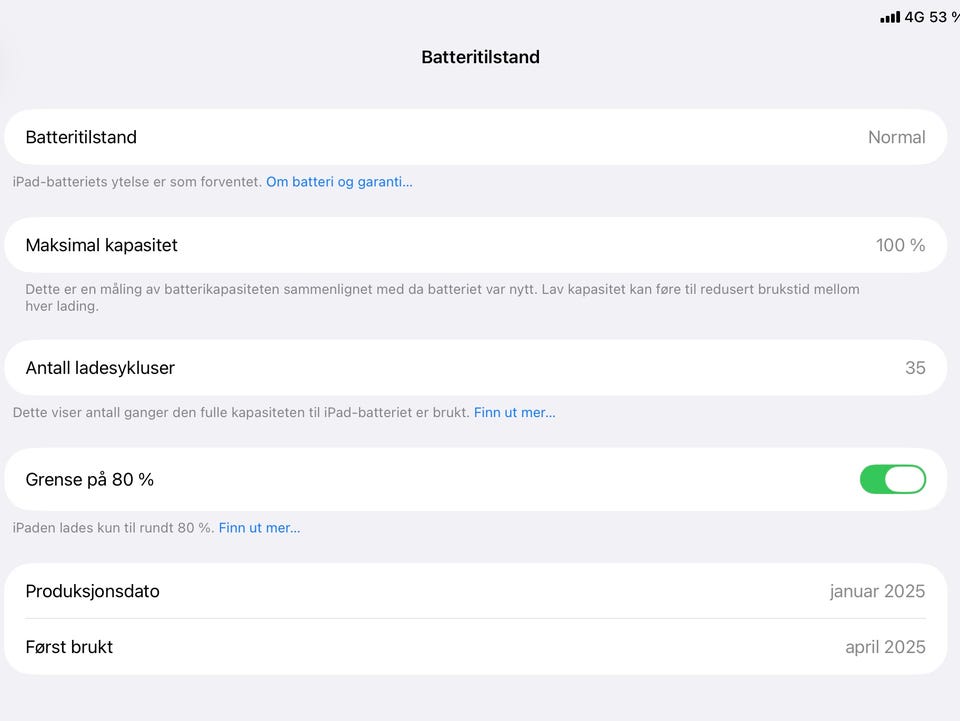
Task: Tap the Batteritilstand page title
Action: click(x=480, y=57)
